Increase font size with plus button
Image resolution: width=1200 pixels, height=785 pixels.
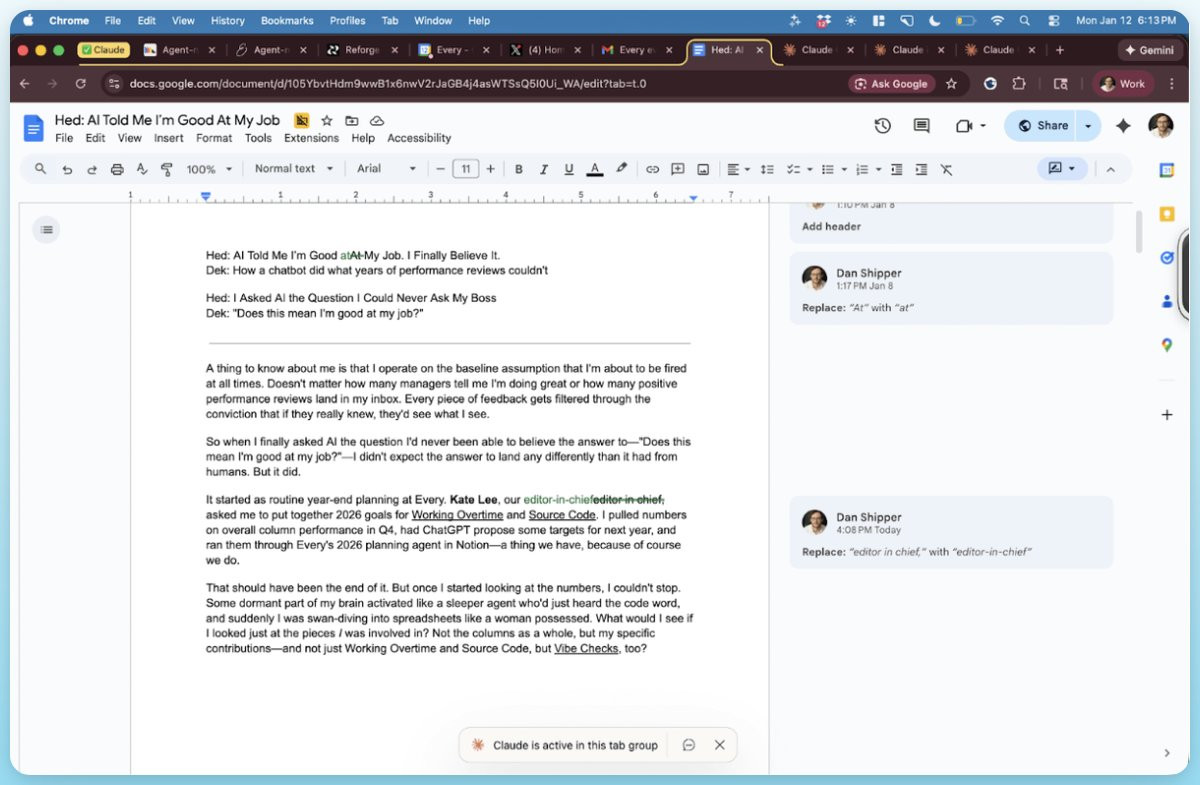tap(490, 169)
